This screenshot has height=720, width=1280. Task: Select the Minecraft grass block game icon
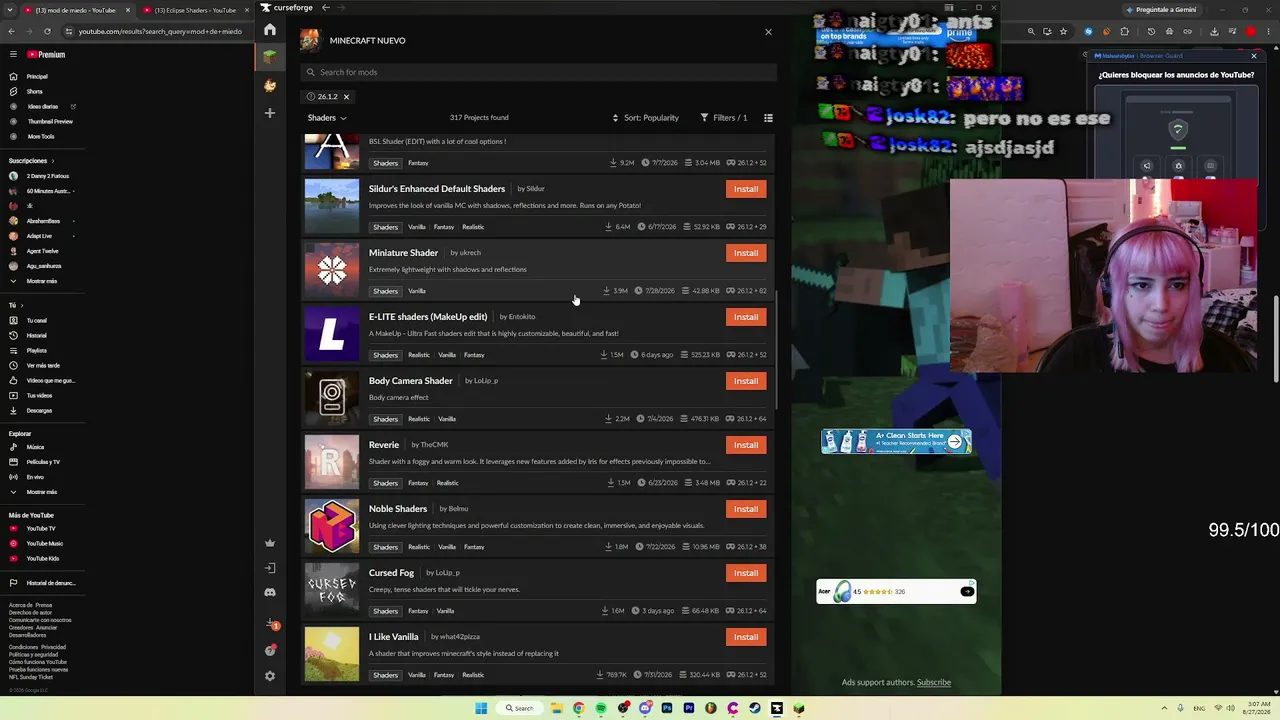(270, 57)
